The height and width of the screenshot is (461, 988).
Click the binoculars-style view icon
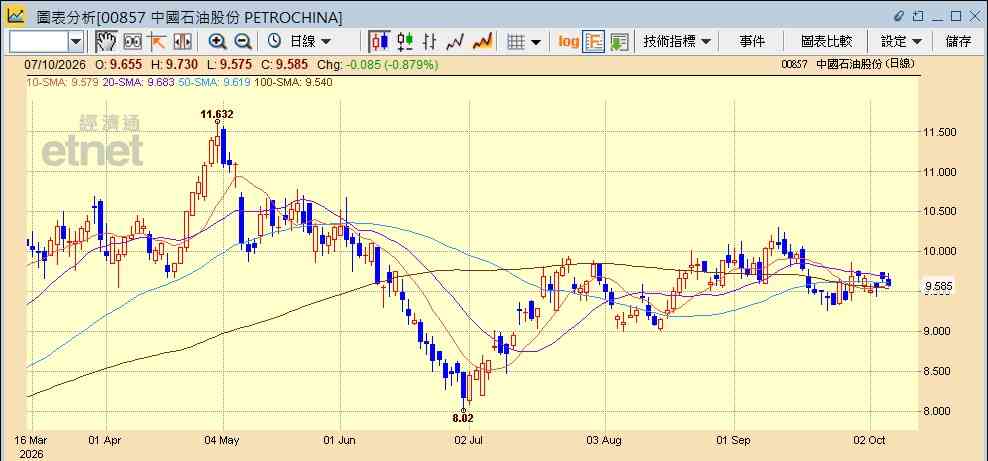(x=132, y=42)
